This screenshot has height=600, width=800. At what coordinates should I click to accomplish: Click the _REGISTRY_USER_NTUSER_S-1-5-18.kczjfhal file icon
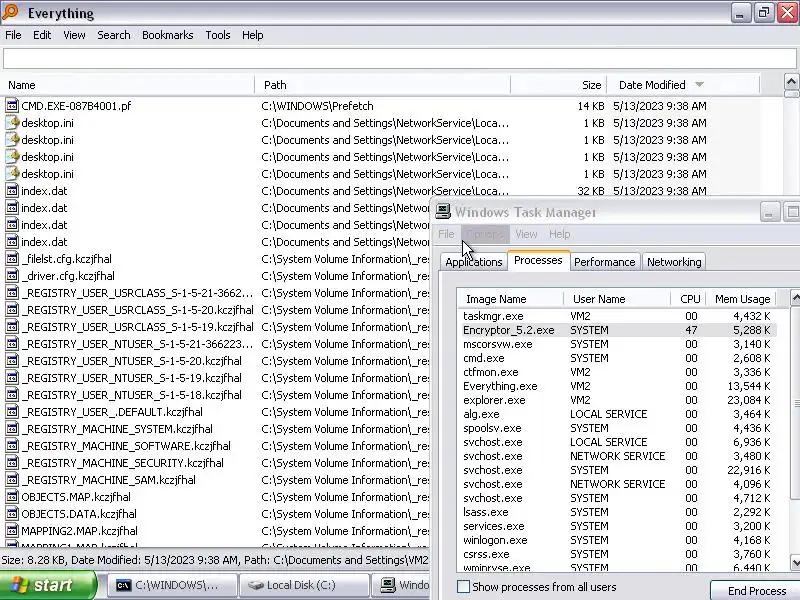pos(12,395)
